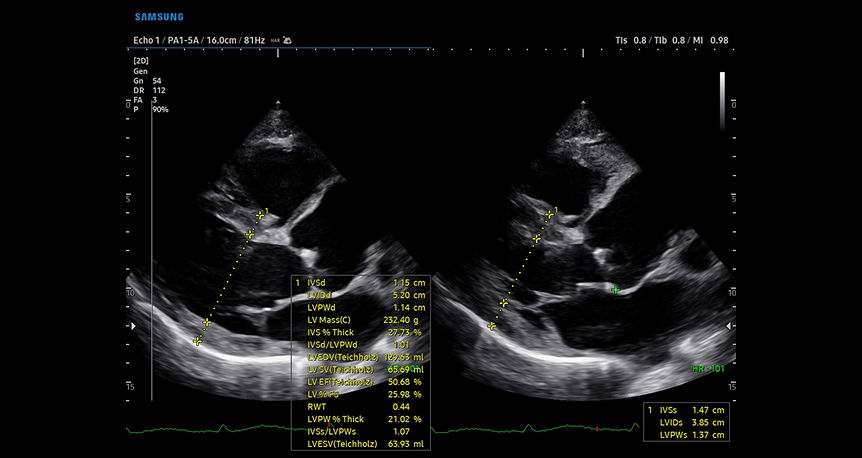Click the left focus arrow on left image
862x458 pixels.
point(132,325)
